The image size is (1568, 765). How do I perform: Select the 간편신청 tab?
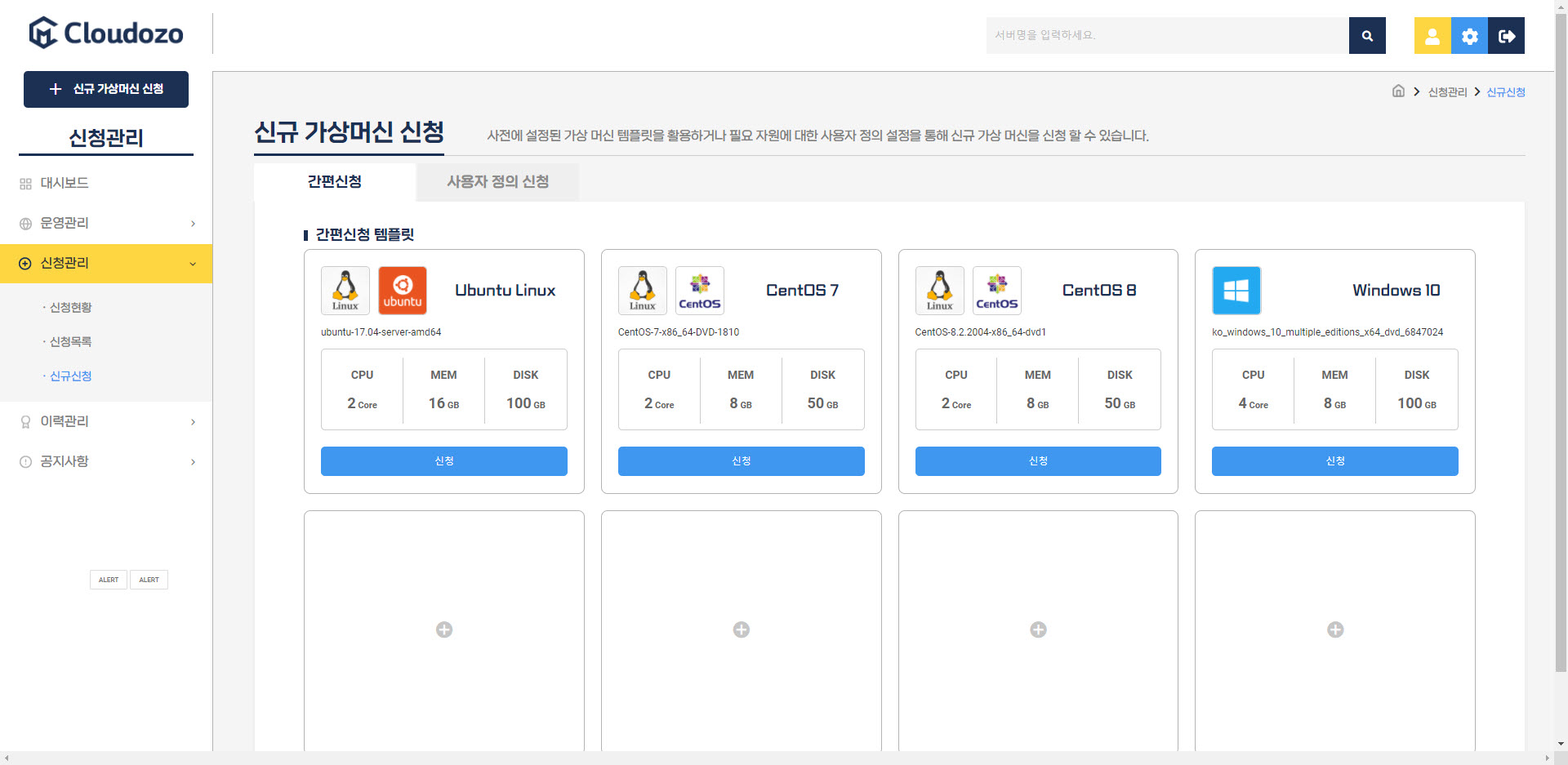(335, 182)
